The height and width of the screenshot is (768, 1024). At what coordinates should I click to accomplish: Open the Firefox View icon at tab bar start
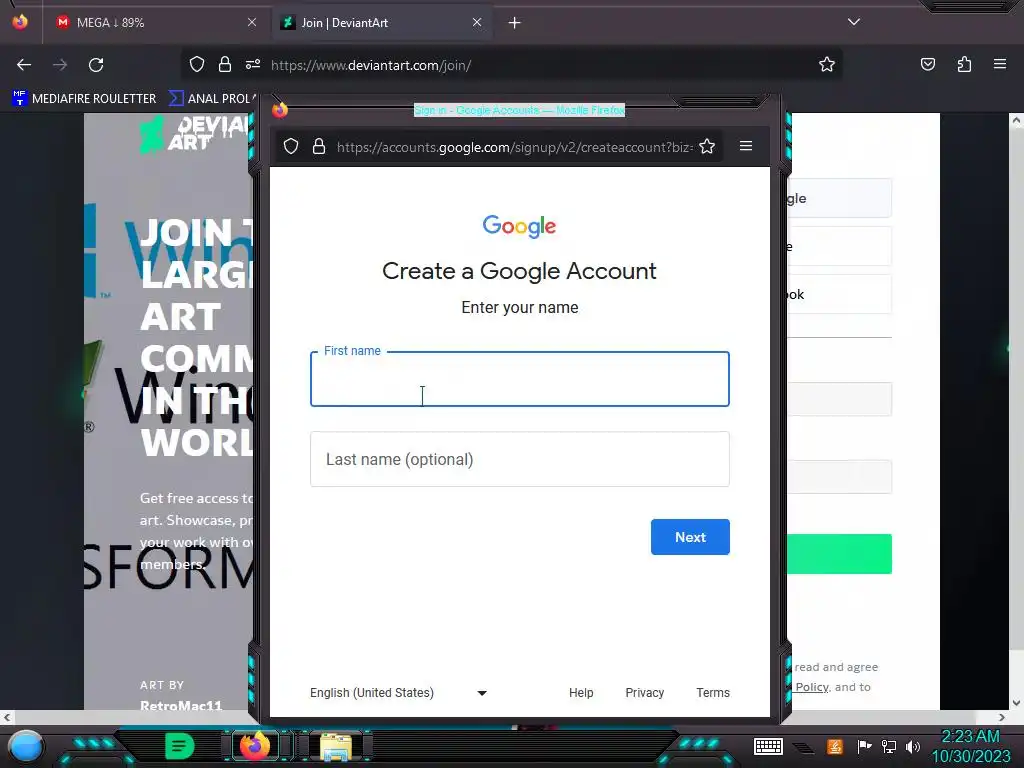(20, 22)
